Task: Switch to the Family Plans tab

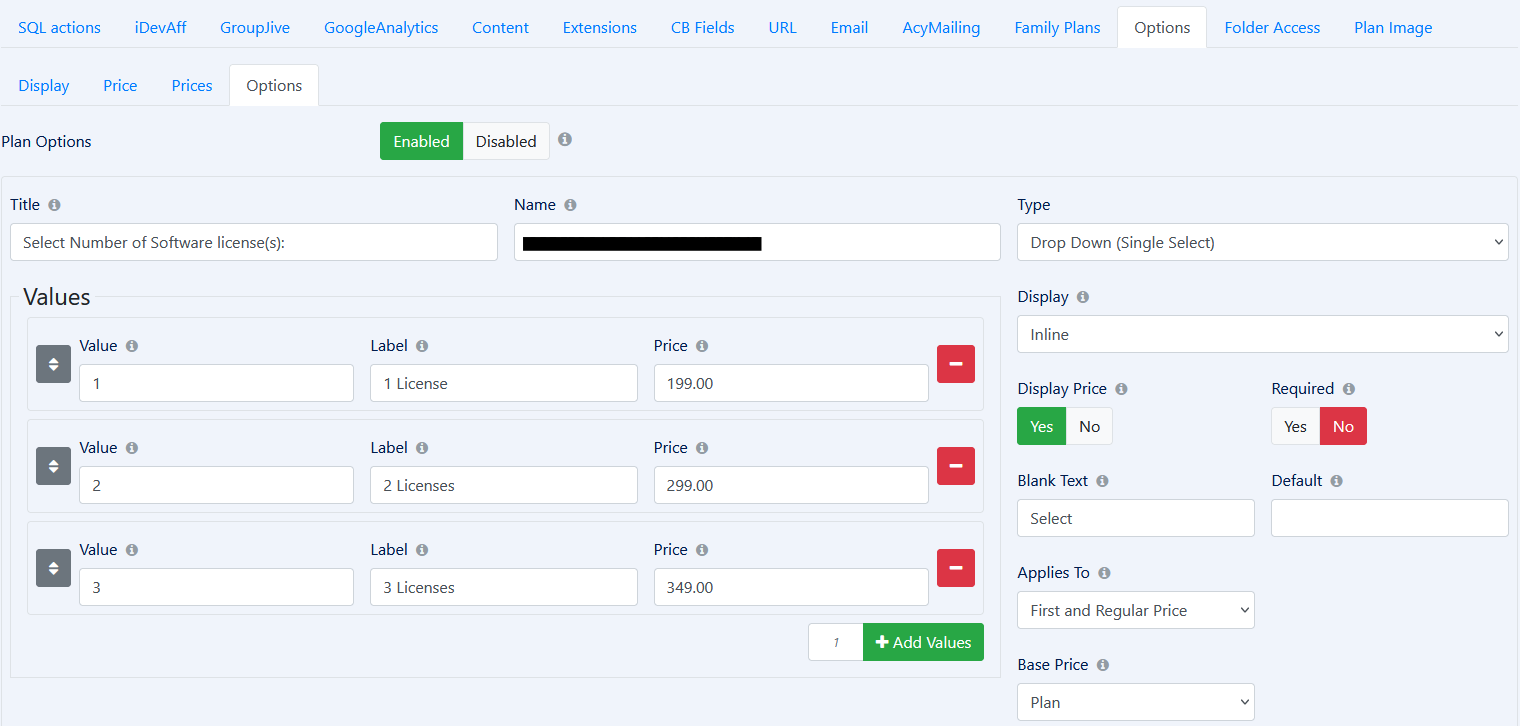Action: click(1057, 27)
